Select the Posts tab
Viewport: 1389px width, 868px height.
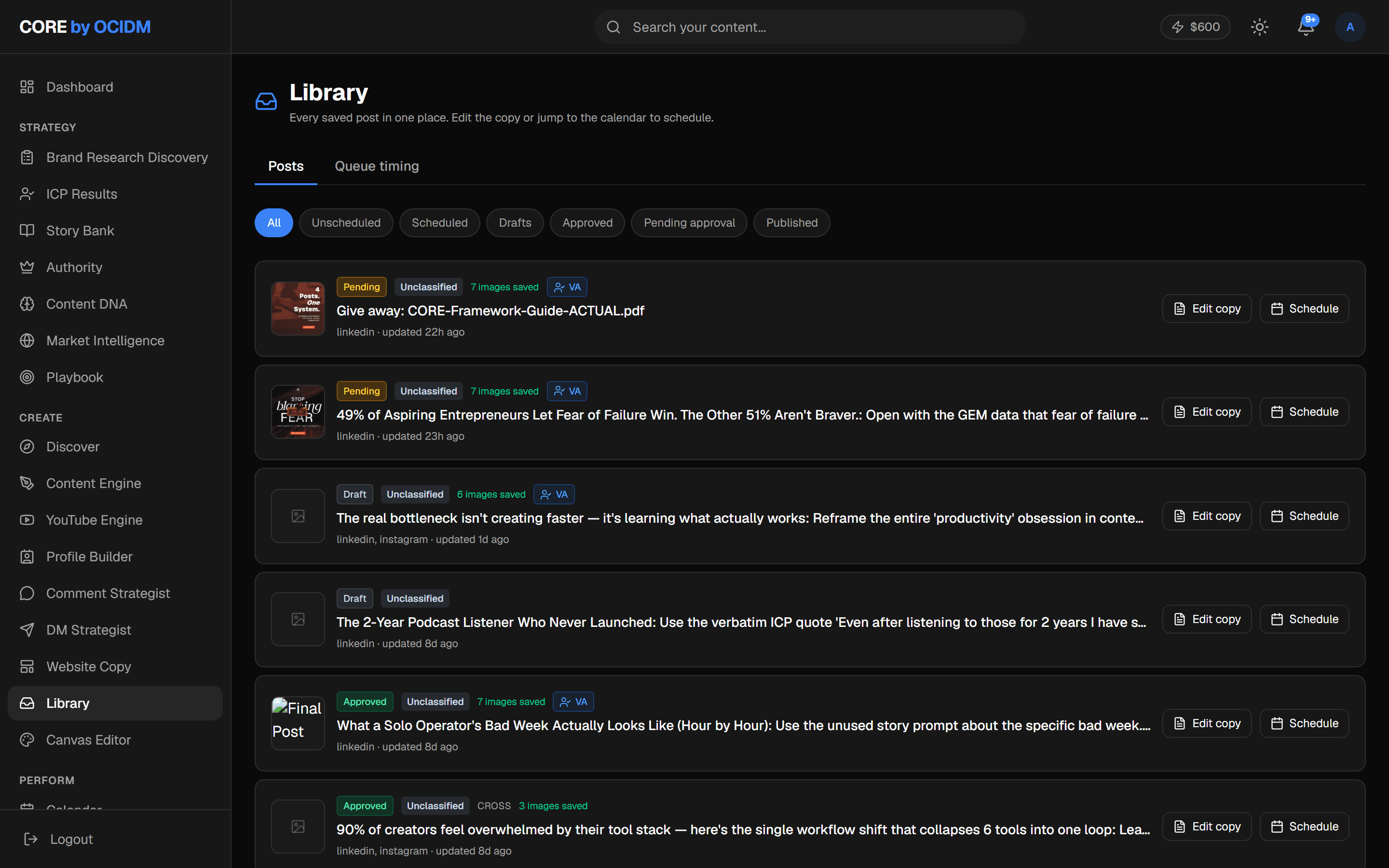pos(286,166)
